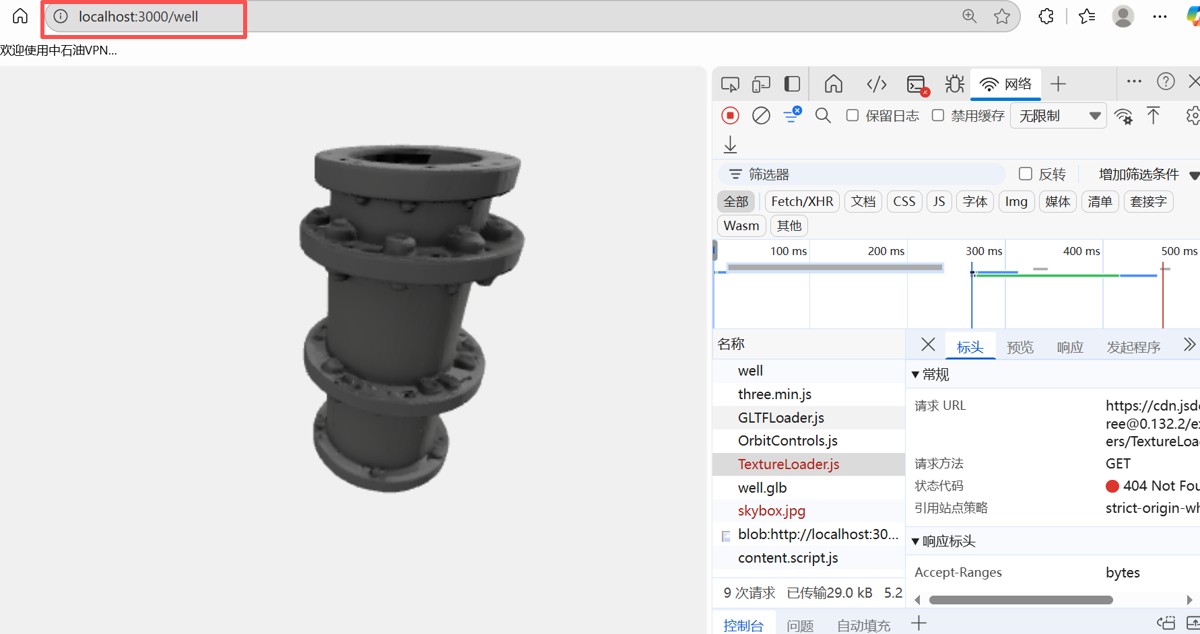Switch to the 网络 tab

coord(1006,84)
